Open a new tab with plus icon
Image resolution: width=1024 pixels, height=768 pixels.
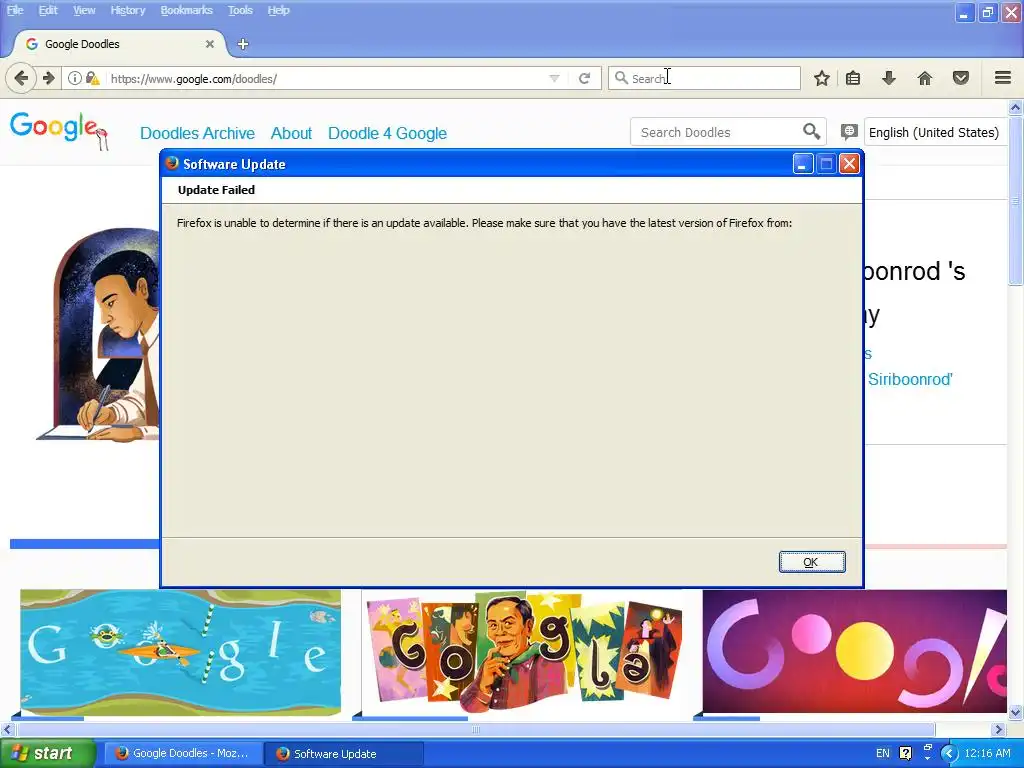(x=243, y=44)
